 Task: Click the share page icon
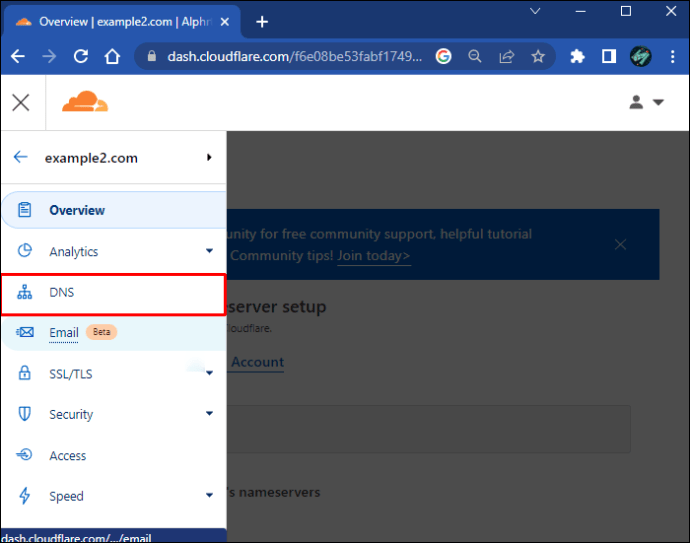[x=506, y=56]
